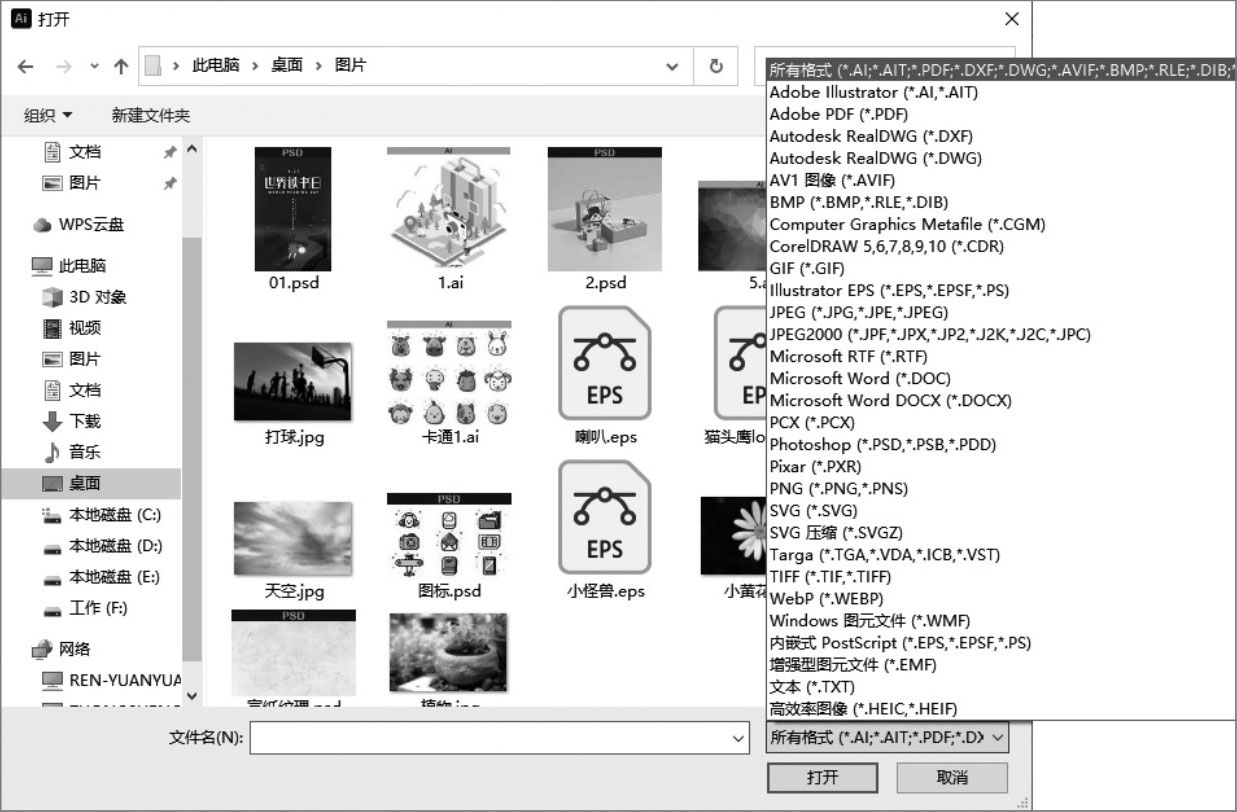Choose TIFF (*.TIF,*.TIFF) format
1237x812 pixels.
tap(1001, 576)
